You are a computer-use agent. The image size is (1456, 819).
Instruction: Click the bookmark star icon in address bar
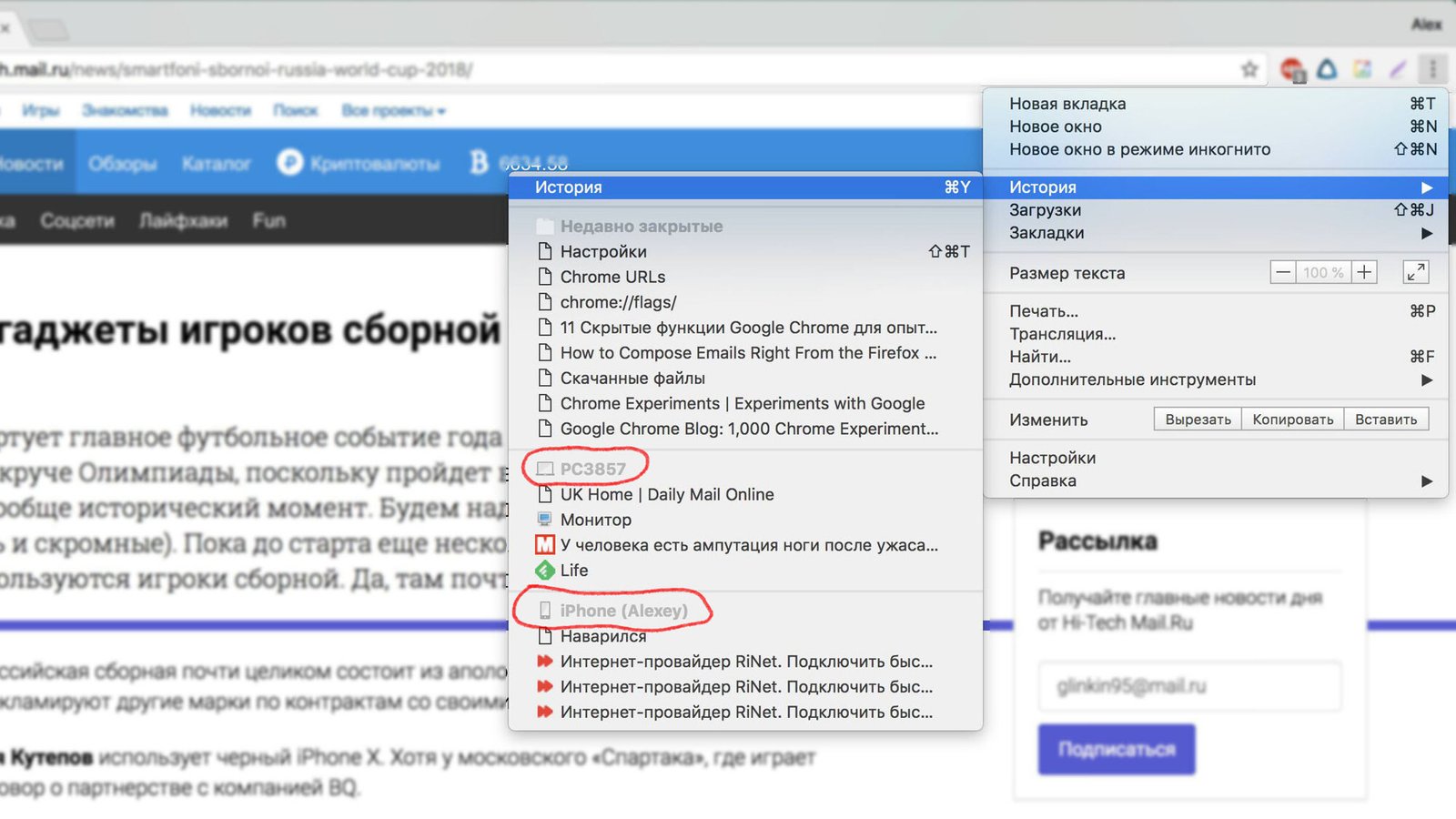1249,69
